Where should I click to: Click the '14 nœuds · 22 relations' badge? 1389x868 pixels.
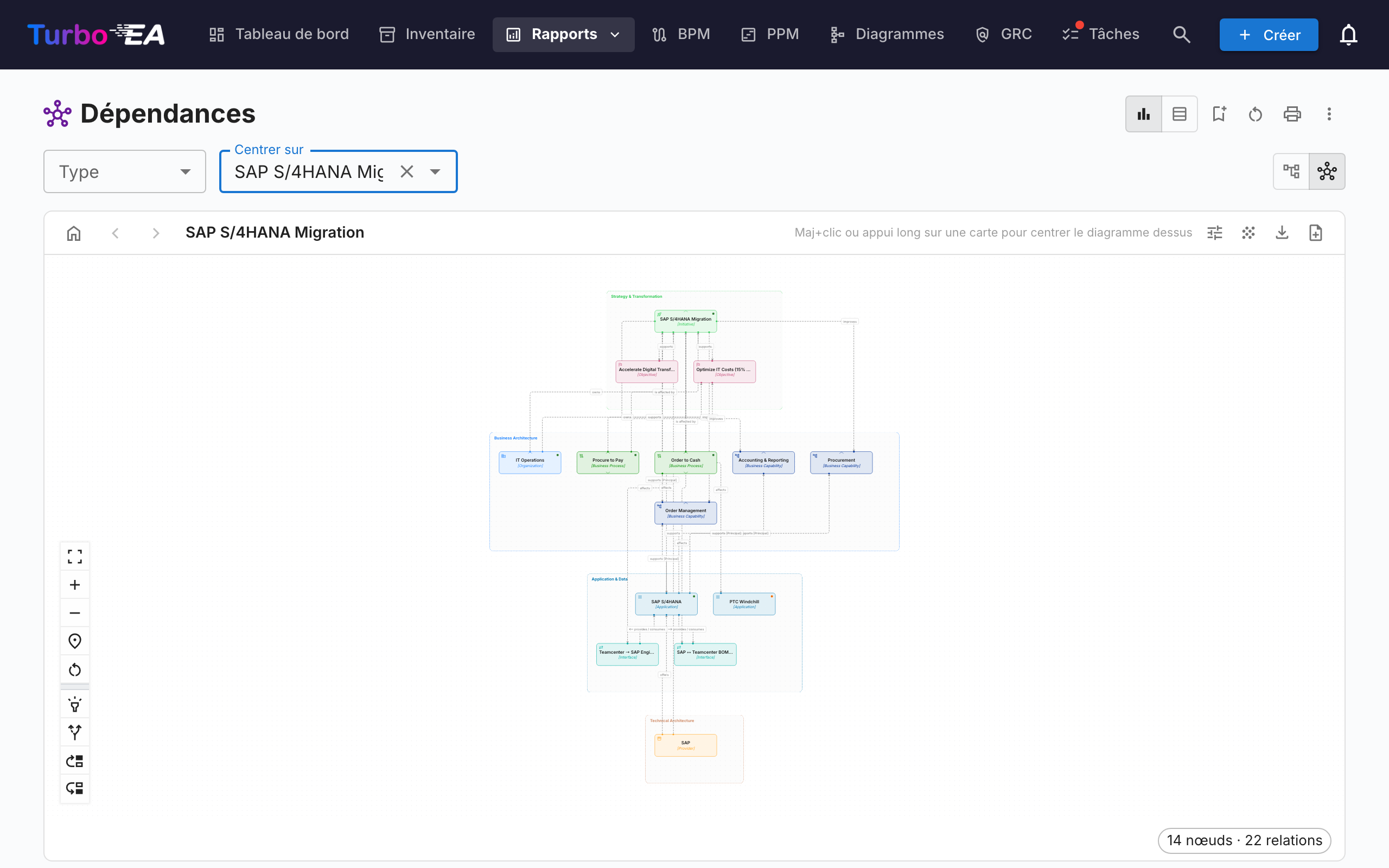pyautogui.click(x=1244, y=840)
